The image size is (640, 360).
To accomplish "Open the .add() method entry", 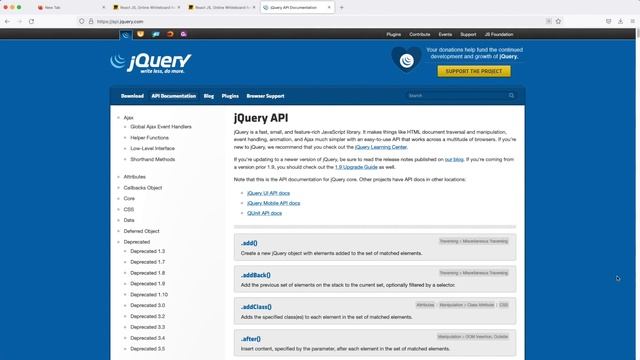I will point(249,243).
